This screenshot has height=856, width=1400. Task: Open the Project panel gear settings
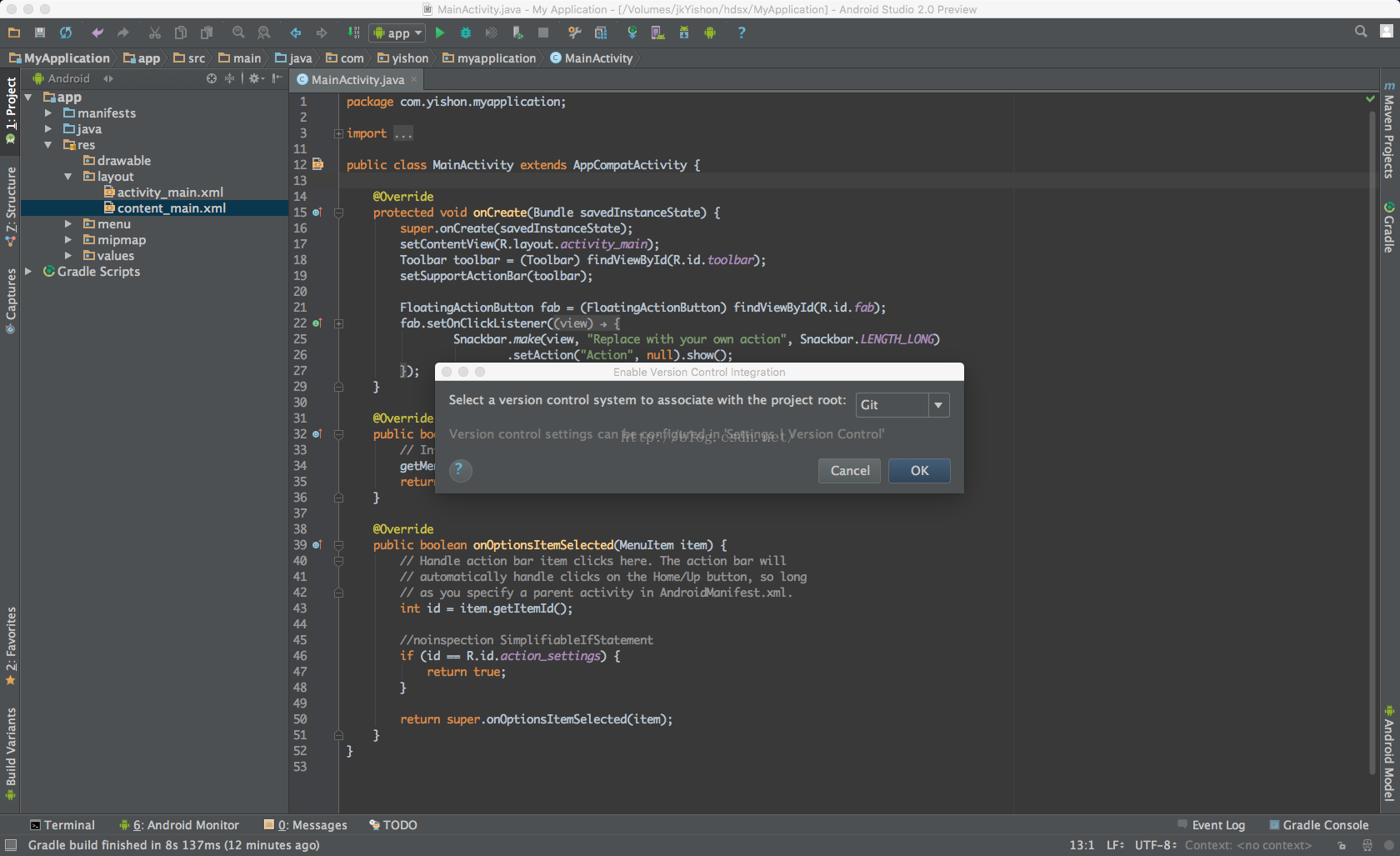(257, 78)
